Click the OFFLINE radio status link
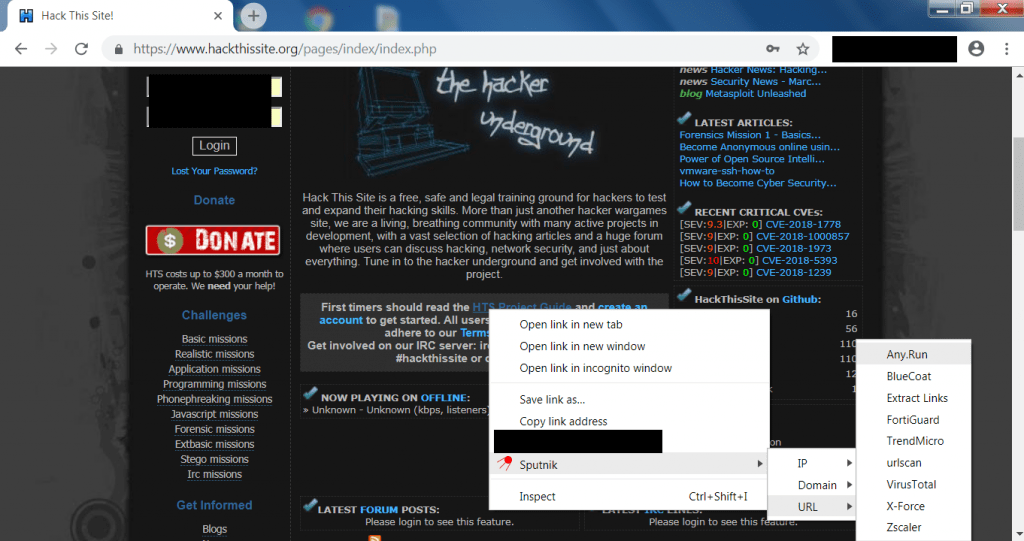The width and height of the screenshot is (1024, 541). (x=443, y=397)
